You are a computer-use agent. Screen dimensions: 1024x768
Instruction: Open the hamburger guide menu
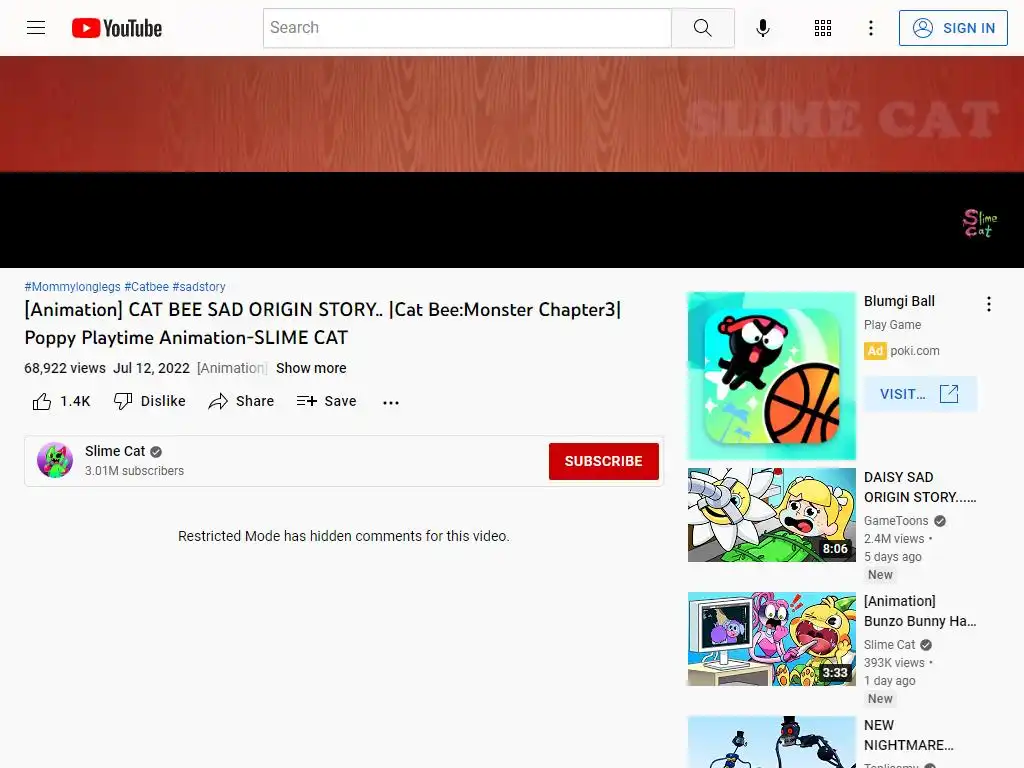pos(36,27)
